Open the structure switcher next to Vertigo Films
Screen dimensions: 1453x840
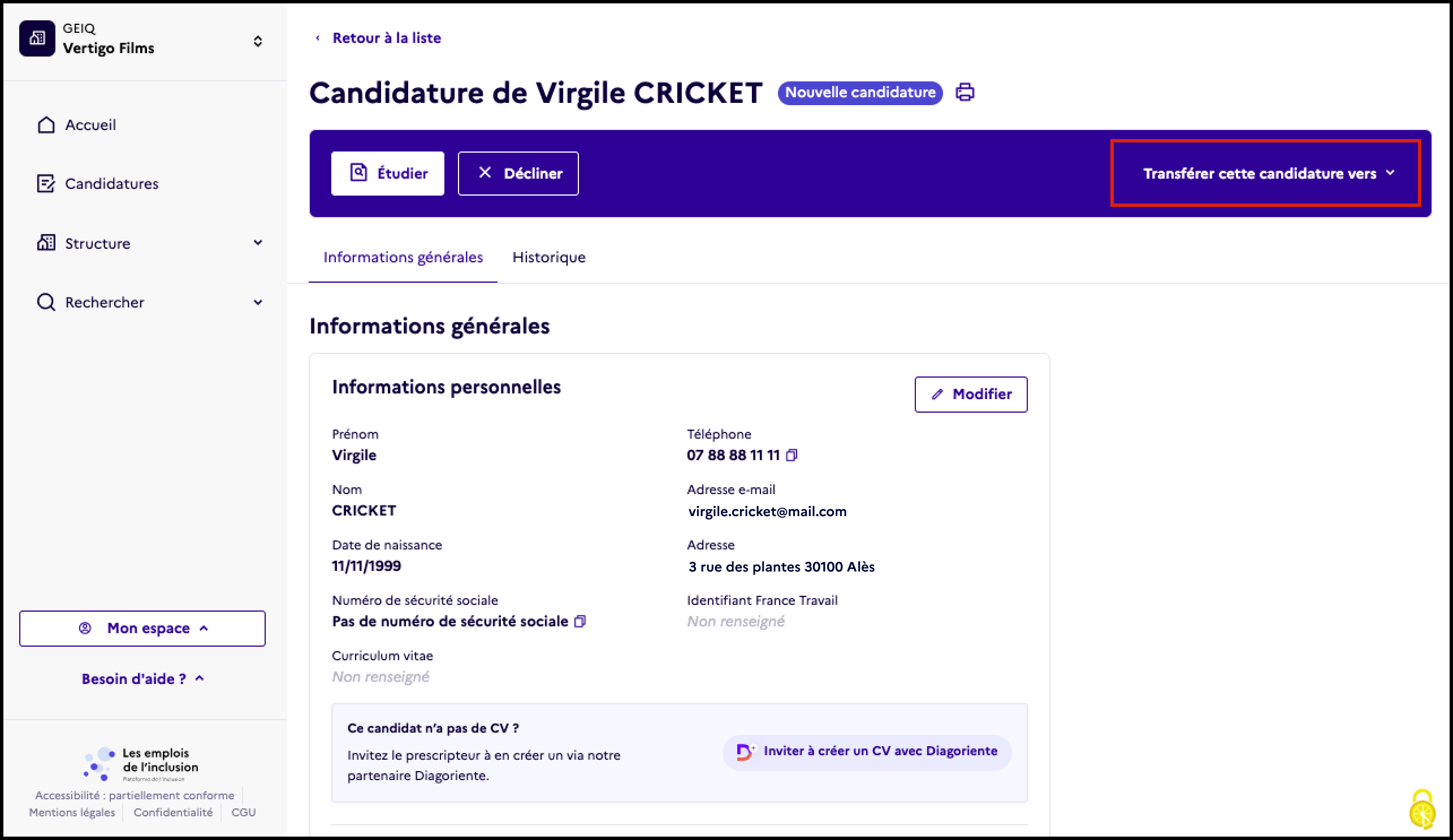point(258,41)
